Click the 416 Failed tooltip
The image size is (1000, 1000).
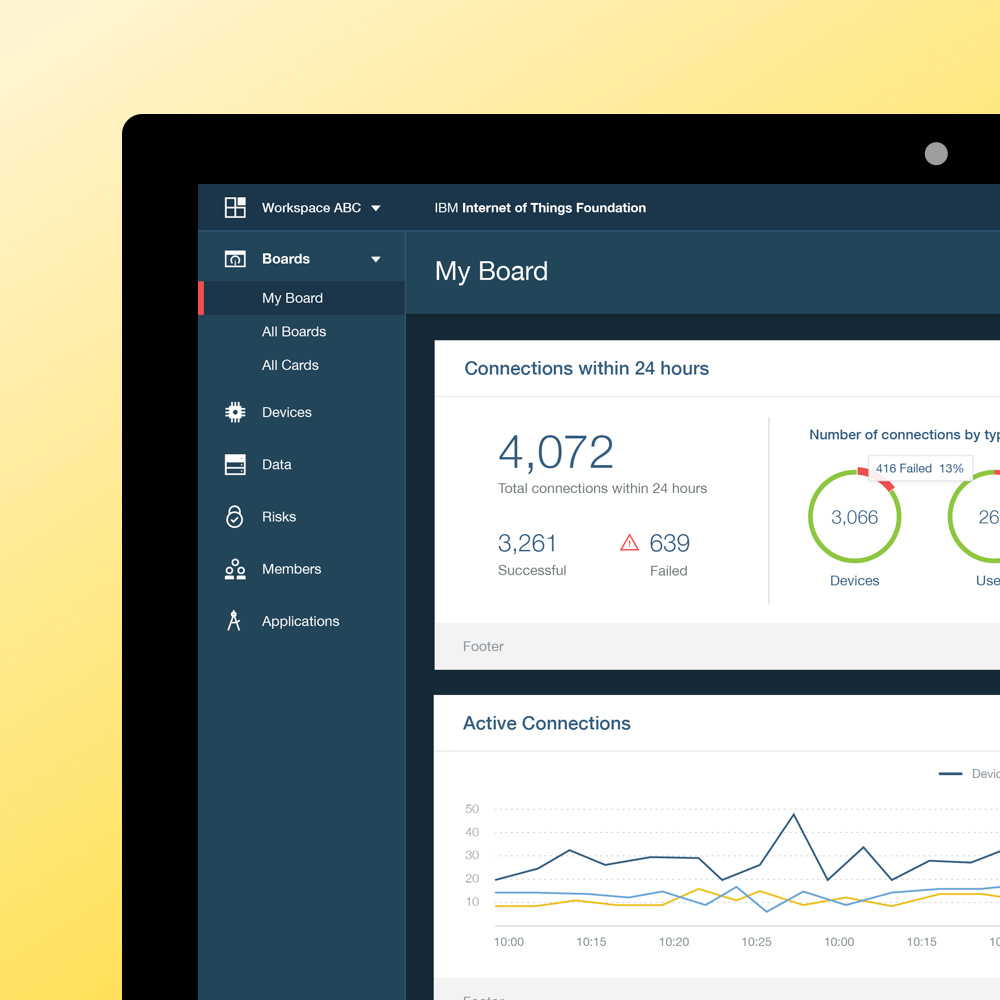[919, 468]
